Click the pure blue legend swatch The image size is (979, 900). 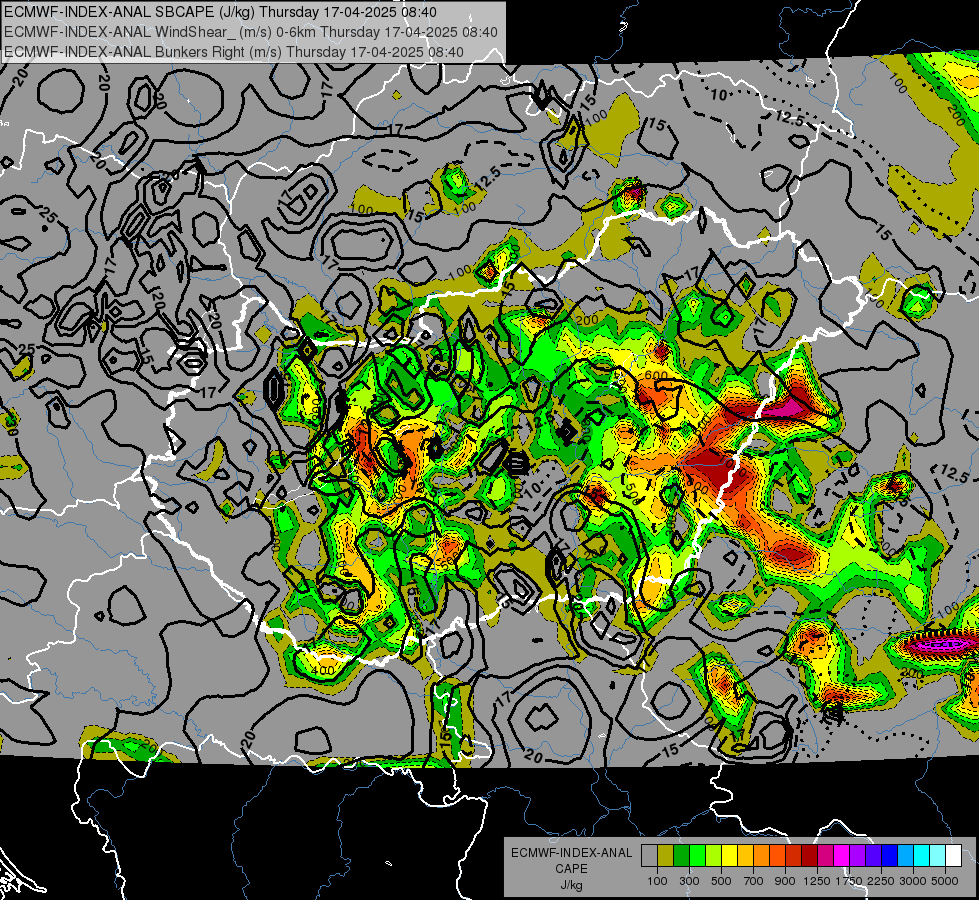[x=890, y=856]
